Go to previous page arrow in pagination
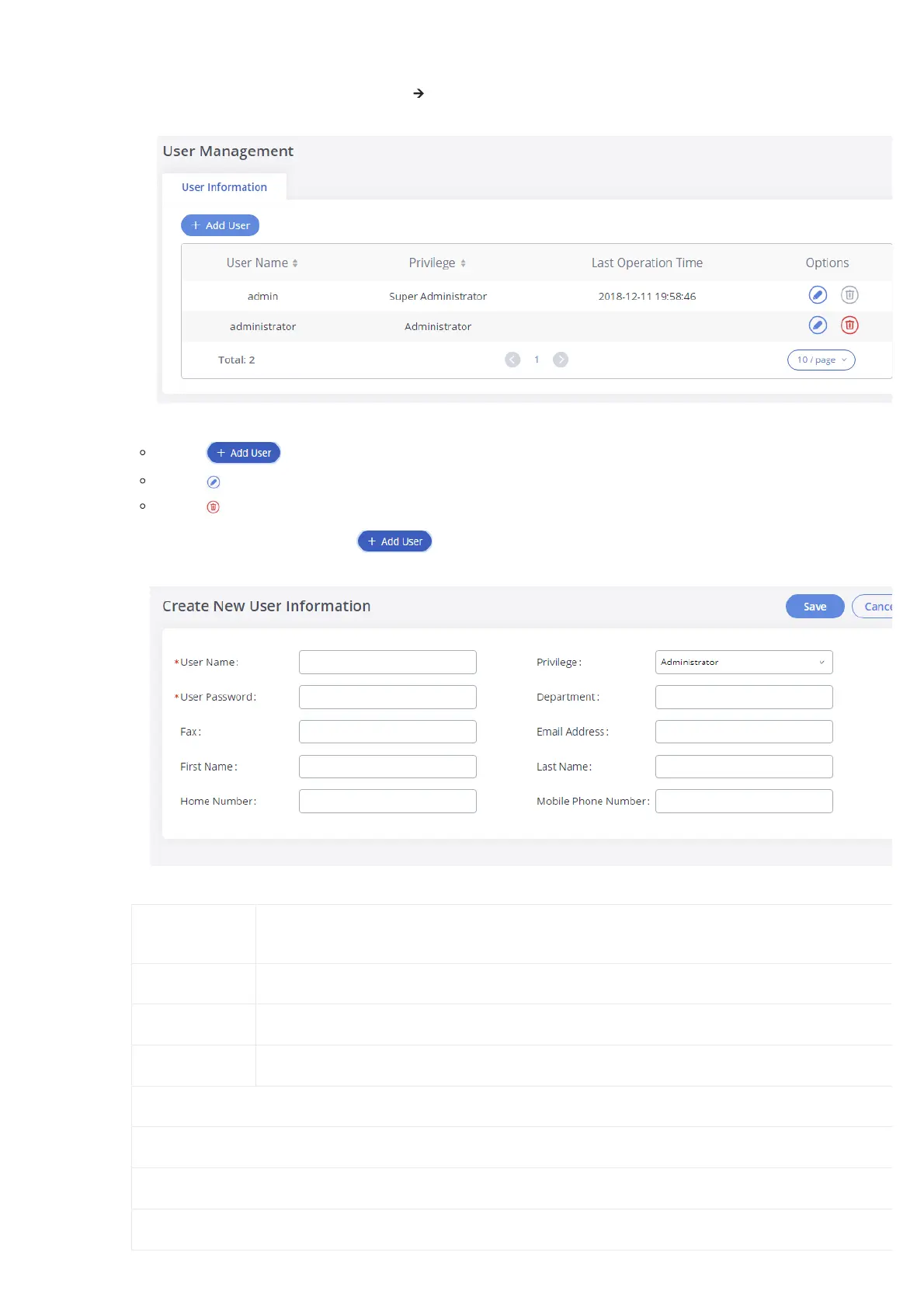924x1308 pixels. point(512,360)
